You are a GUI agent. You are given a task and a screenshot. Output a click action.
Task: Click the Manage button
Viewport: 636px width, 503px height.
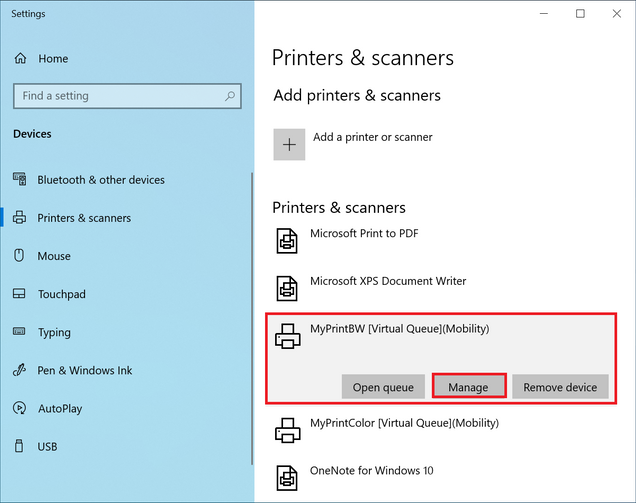pyautogui.click(x=469, y=387)
